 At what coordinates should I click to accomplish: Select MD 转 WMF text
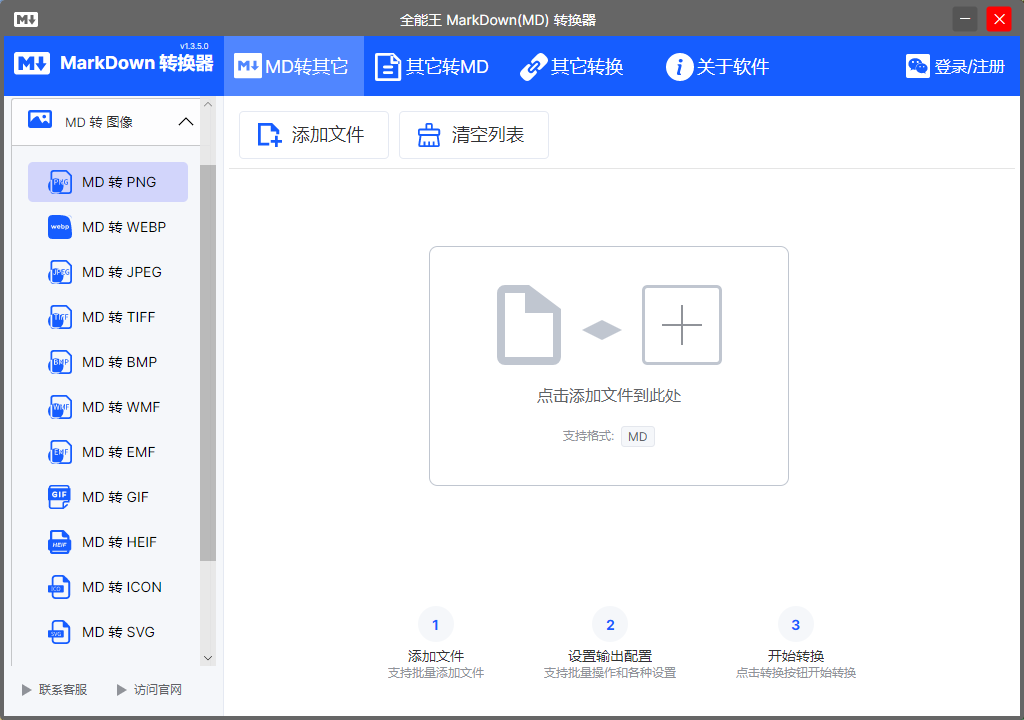click(121, 408)
